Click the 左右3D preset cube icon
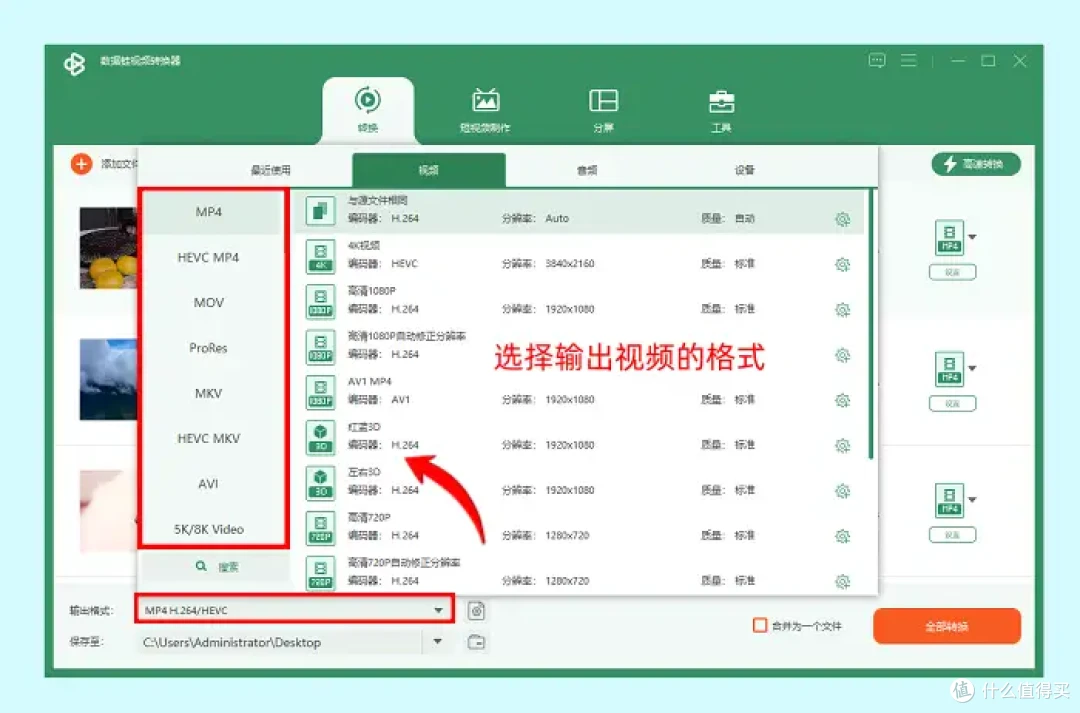 (x=320, y=483)
